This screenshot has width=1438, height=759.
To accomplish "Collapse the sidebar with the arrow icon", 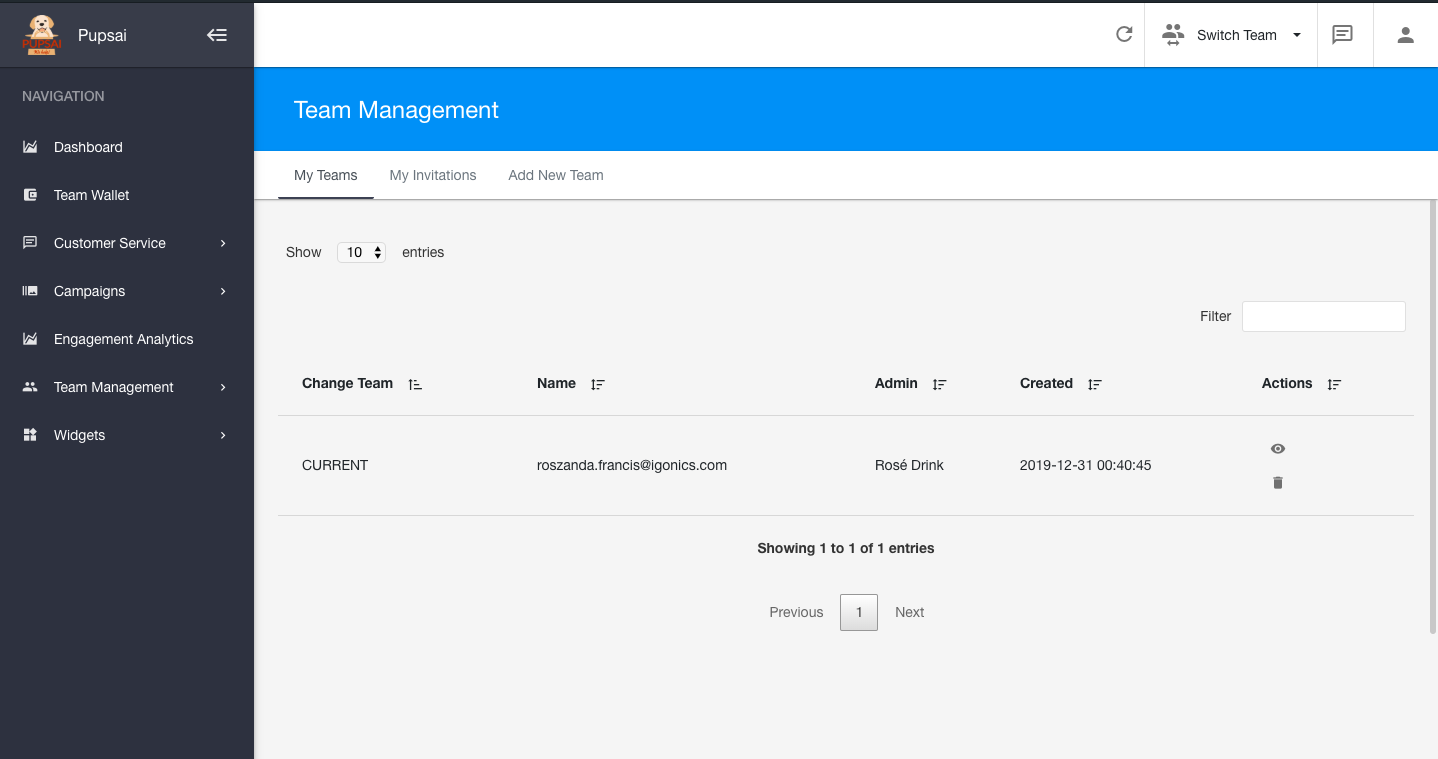I will coord(217,35).
